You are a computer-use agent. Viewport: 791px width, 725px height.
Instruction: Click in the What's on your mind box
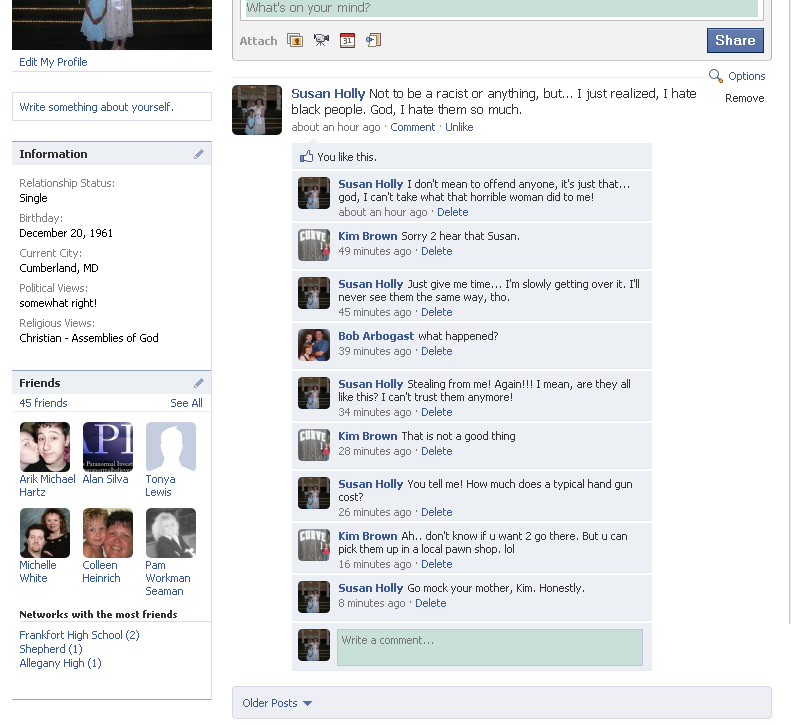click(x=501, y=8)
